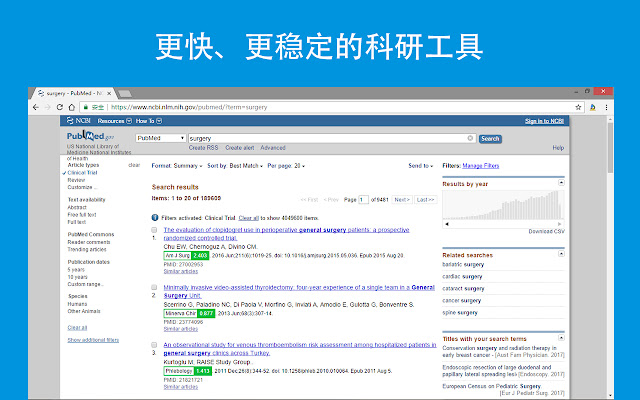Select the surgery - PubMed tab

click(x=73, y=93)
